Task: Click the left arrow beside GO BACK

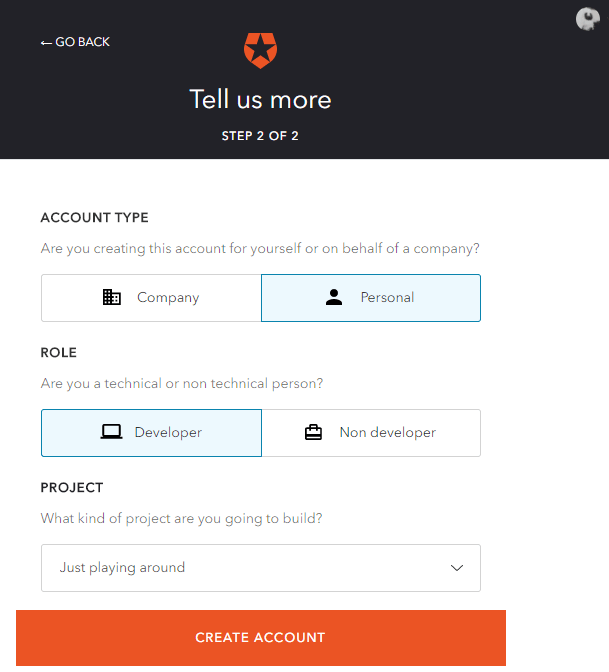Action: (46, 42)
